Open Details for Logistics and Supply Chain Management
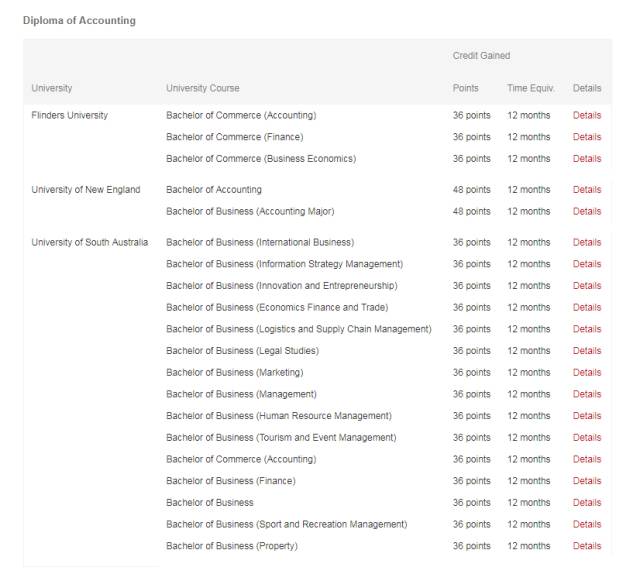 tap(587, 329)
